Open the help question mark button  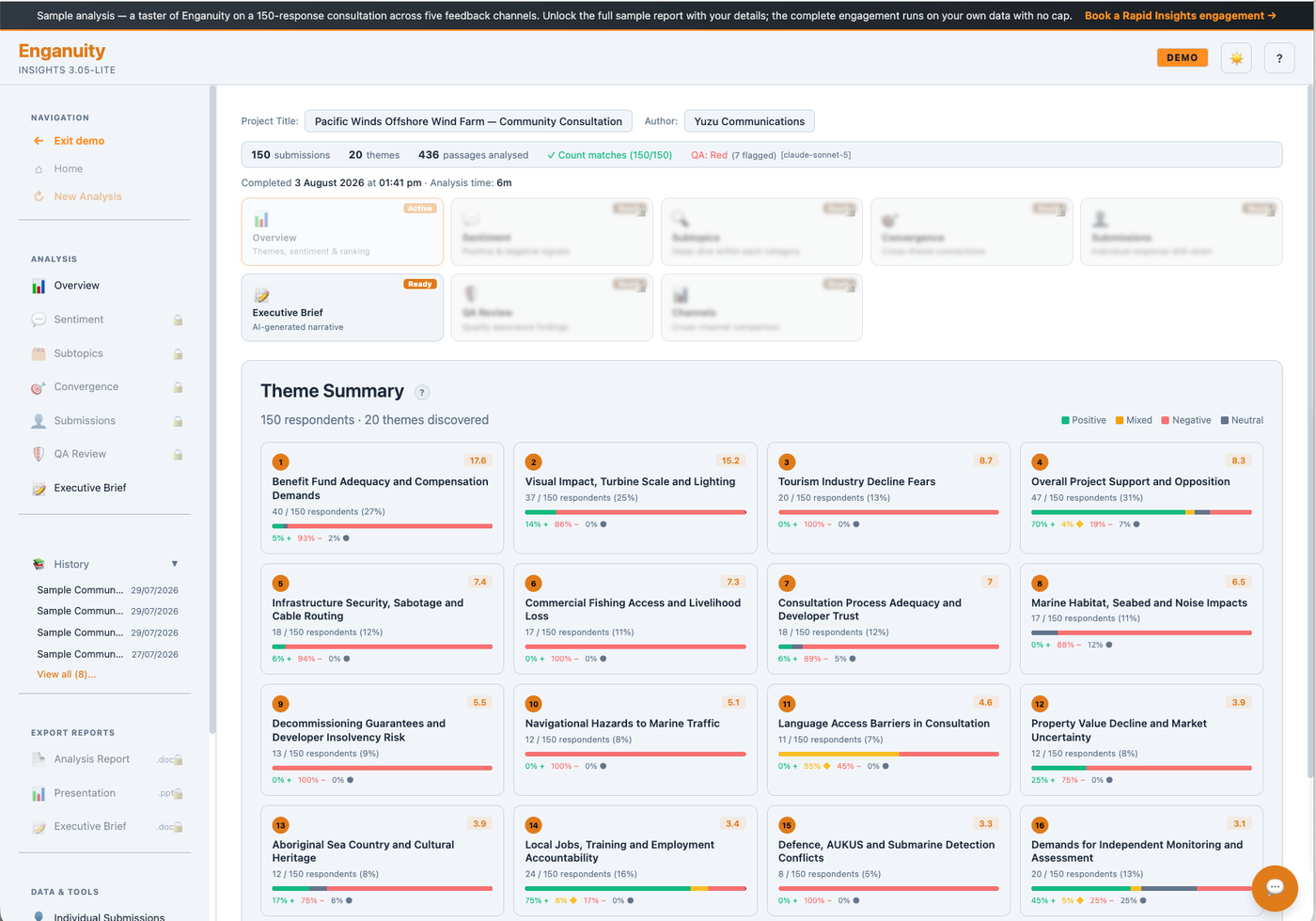1279,58
